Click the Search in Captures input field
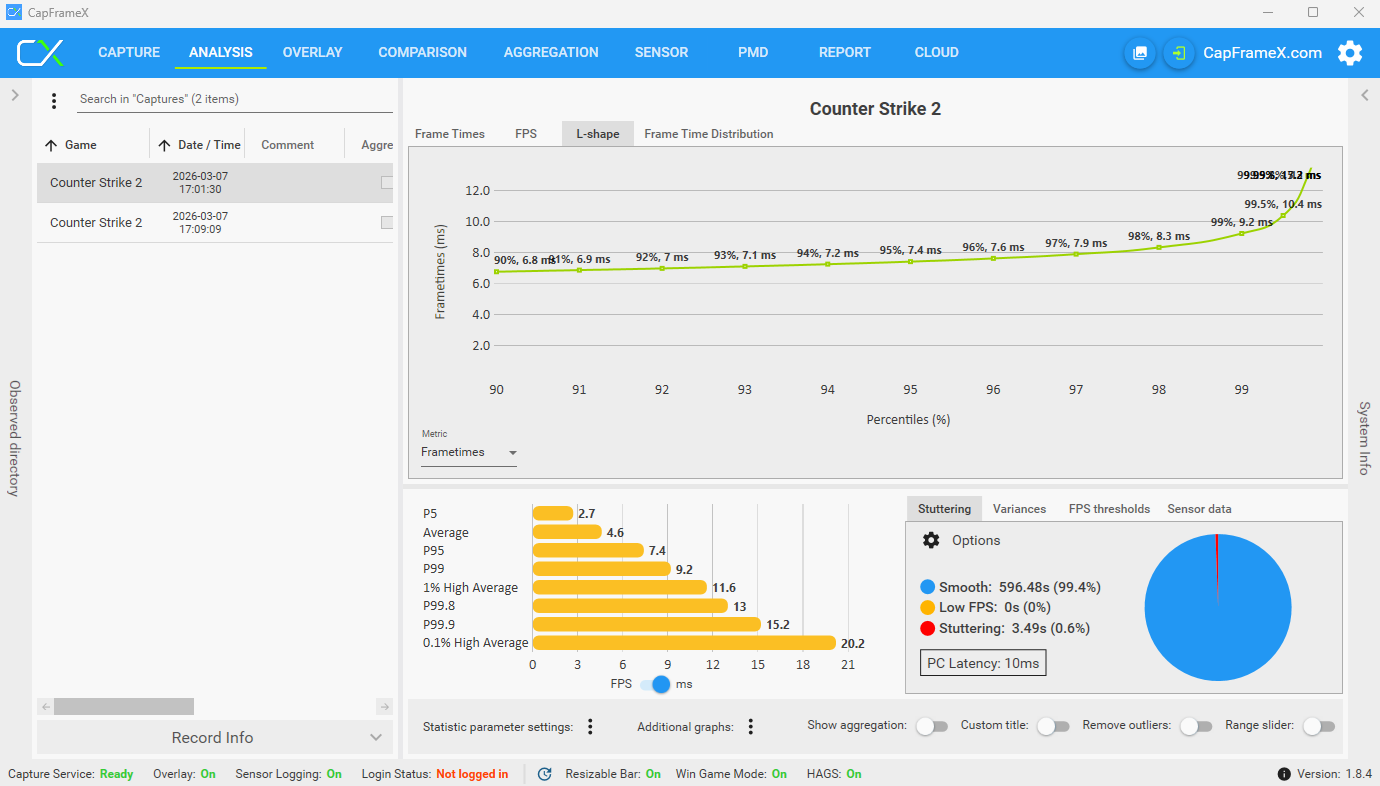1380x786 pixels. pyautogui.click(x=235, y=99)
